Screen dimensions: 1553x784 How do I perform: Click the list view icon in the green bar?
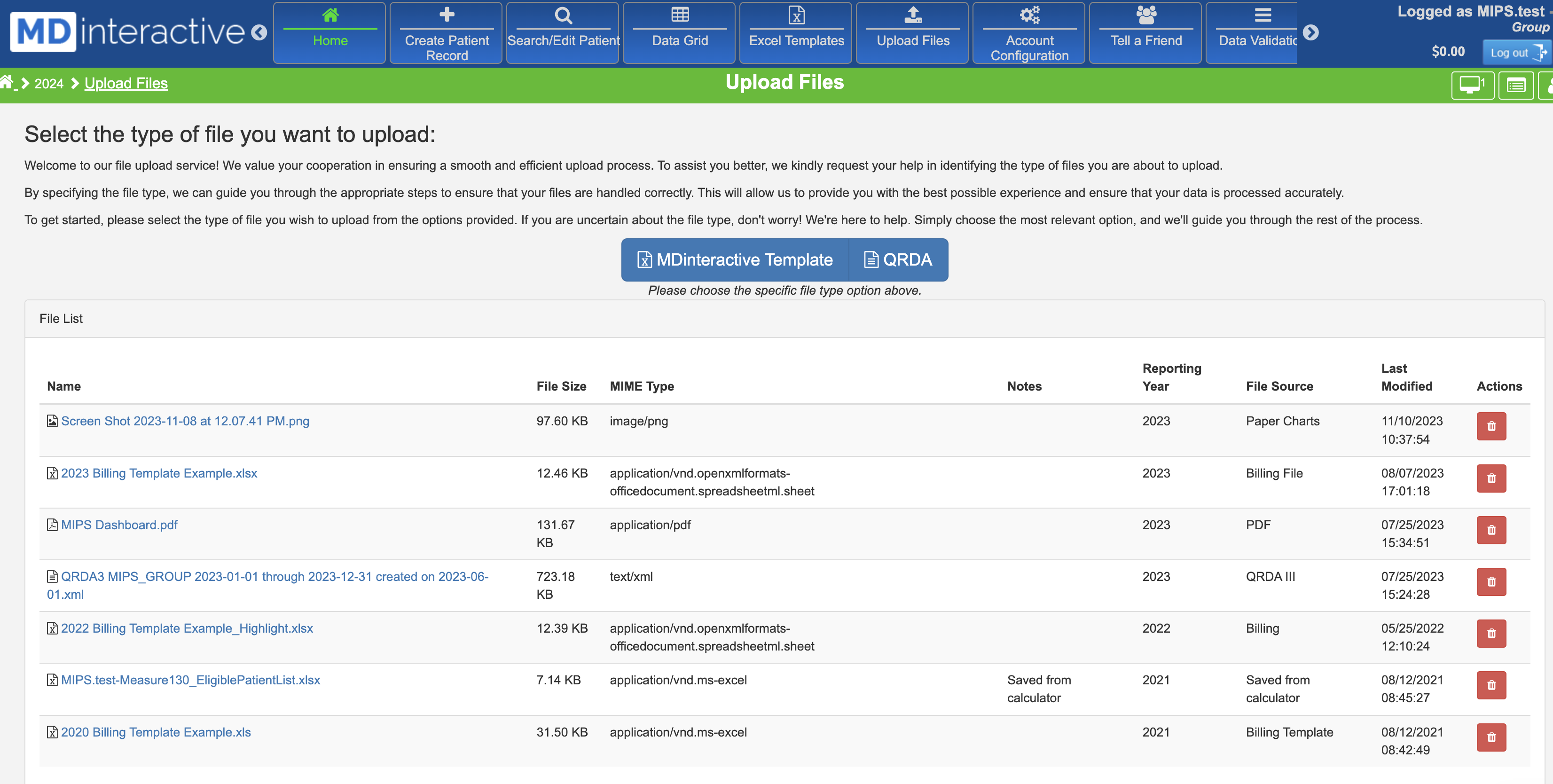(1515, 85)
